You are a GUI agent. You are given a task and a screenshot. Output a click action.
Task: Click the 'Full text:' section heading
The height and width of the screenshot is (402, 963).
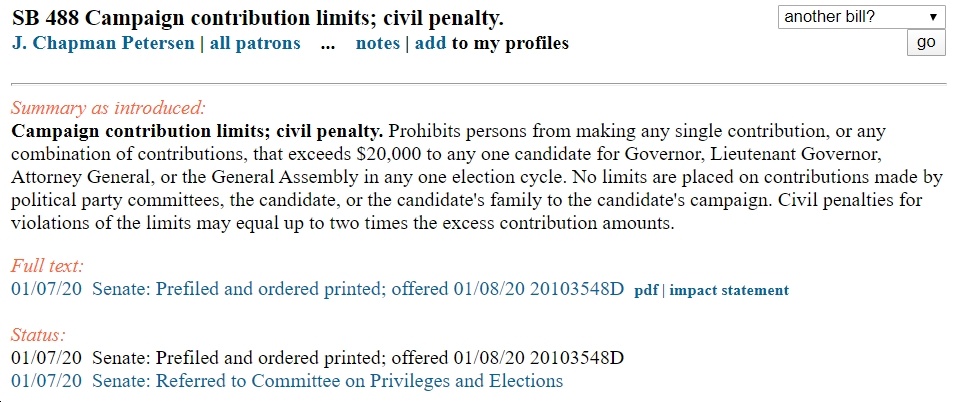click(x=47, y=266)
